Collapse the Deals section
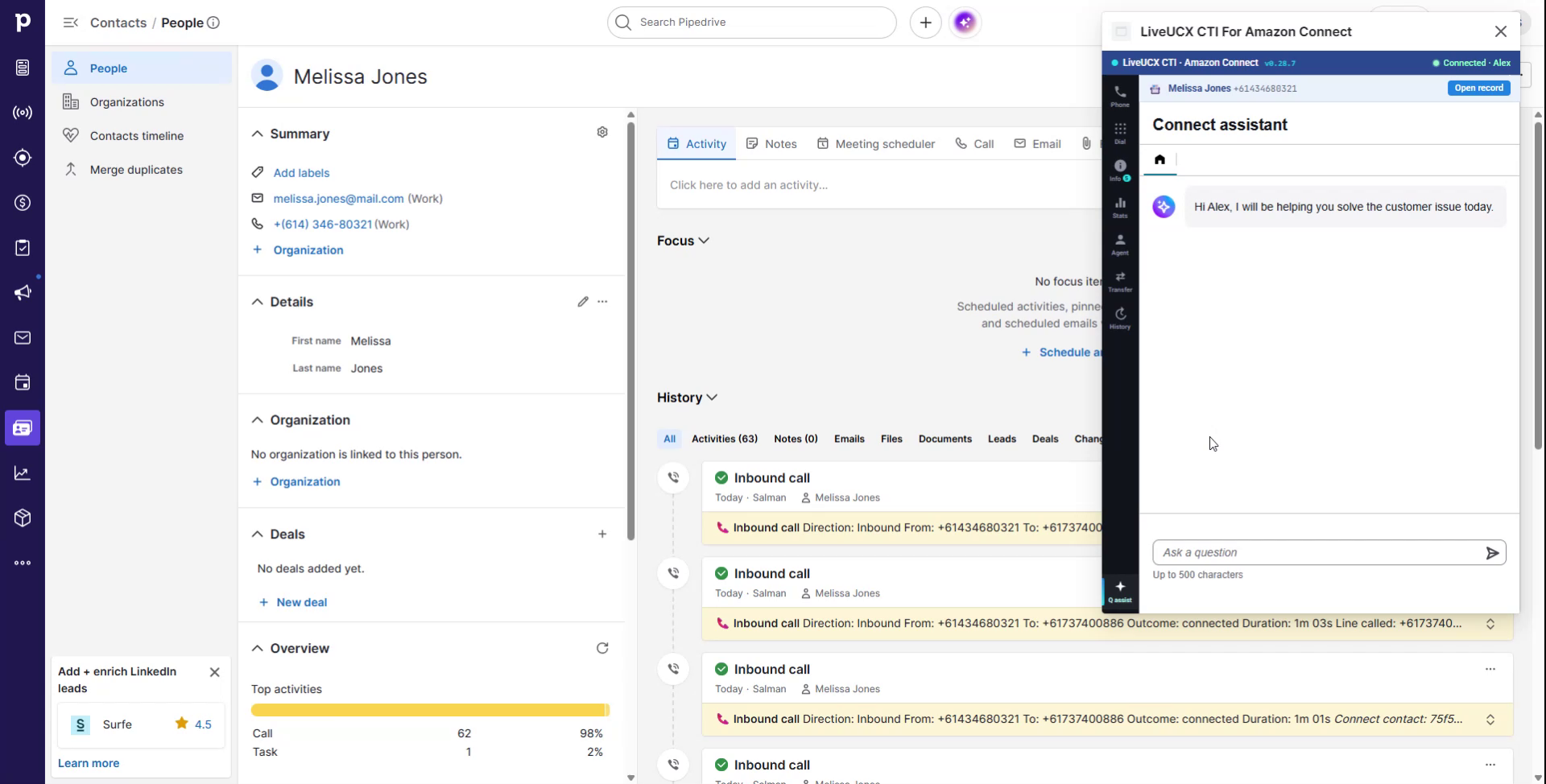Image resolution: width=1546 pixels, height=784 pixels. [x=257, y=534]
